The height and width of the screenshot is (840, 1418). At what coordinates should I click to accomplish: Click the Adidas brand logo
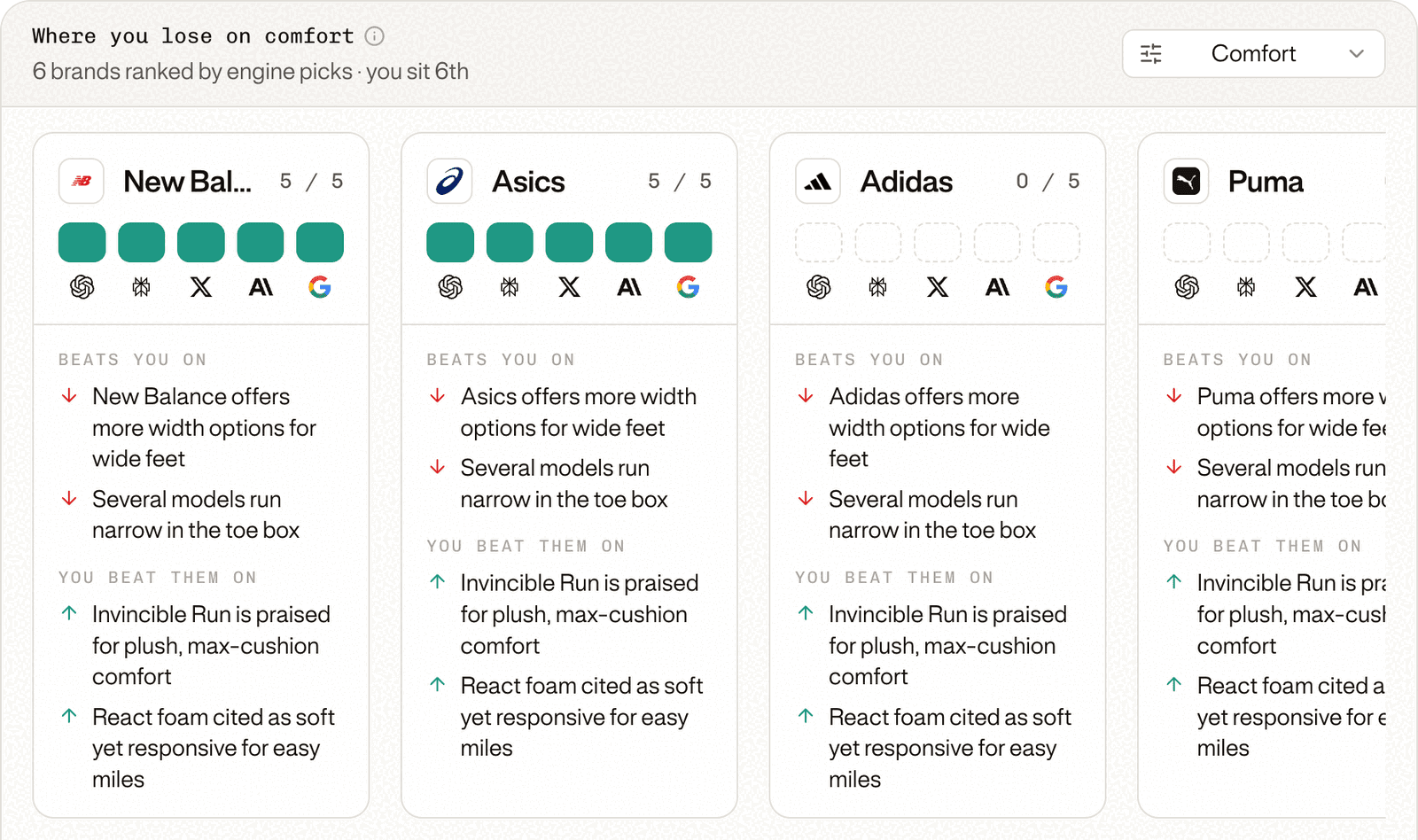pos(818,182)
